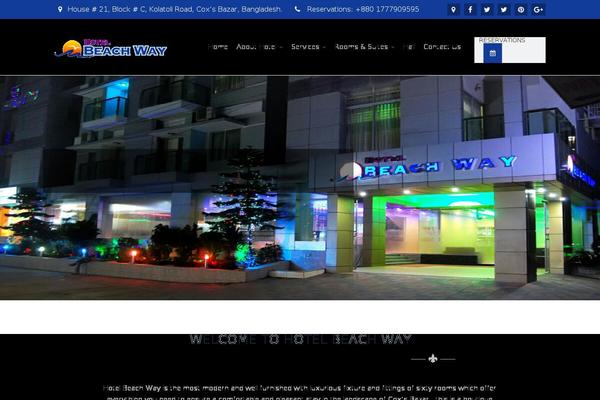Screen dimensions: 600x400
Task: Open the Pinterest social icon
Action: pos(521,10)
